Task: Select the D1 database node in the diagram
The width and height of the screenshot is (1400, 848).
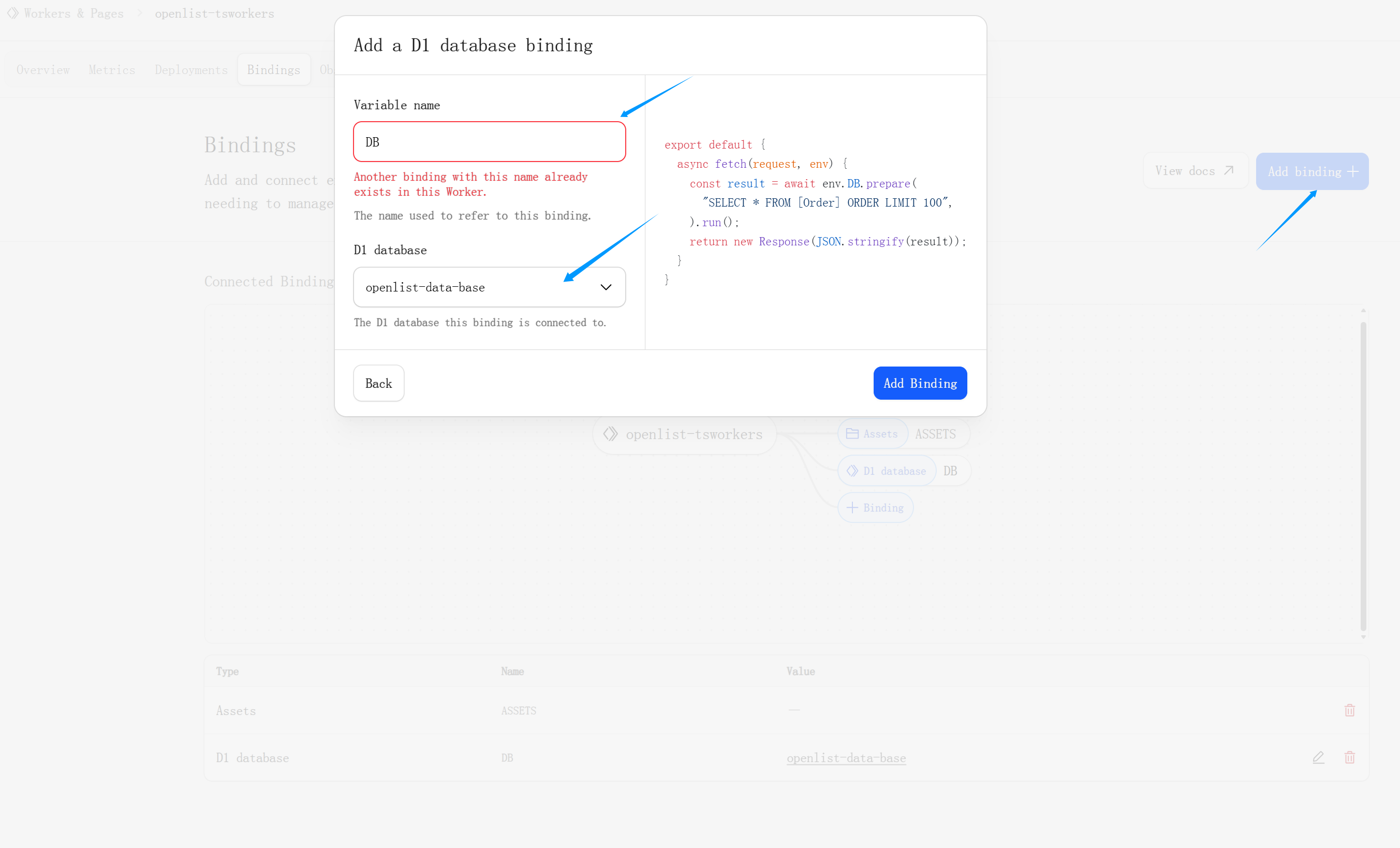Action: pos(887,471)
